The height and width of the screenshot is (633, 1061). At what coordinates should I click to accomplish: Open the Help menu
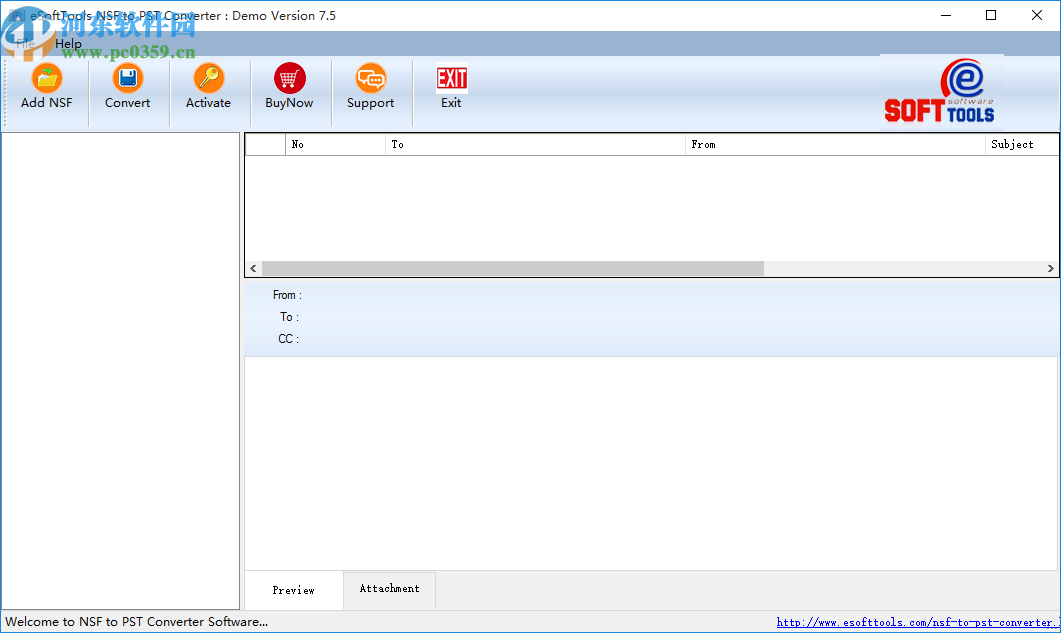tap(68, 43)
